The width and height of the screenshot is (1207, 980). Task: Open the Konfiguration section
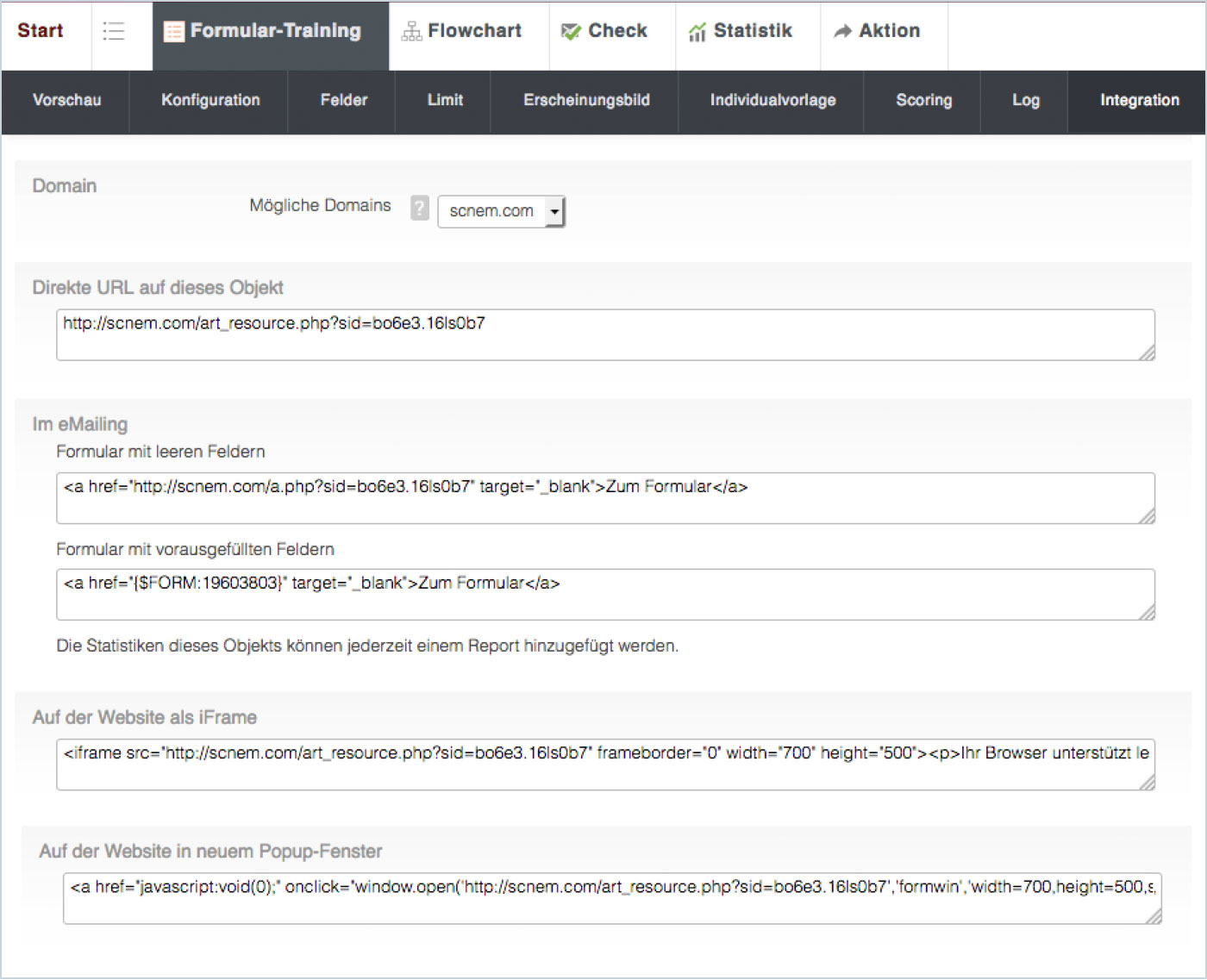coord(210,100)
